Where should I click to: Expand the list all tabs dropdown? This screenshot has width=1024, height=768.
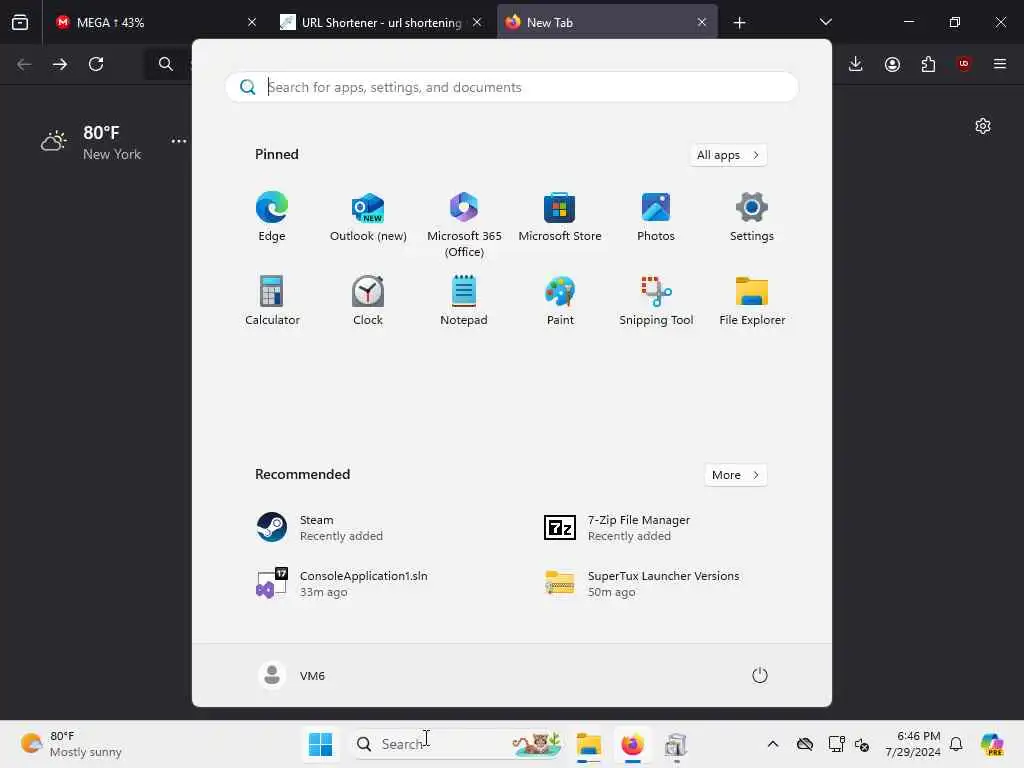(x=825, y=22)
